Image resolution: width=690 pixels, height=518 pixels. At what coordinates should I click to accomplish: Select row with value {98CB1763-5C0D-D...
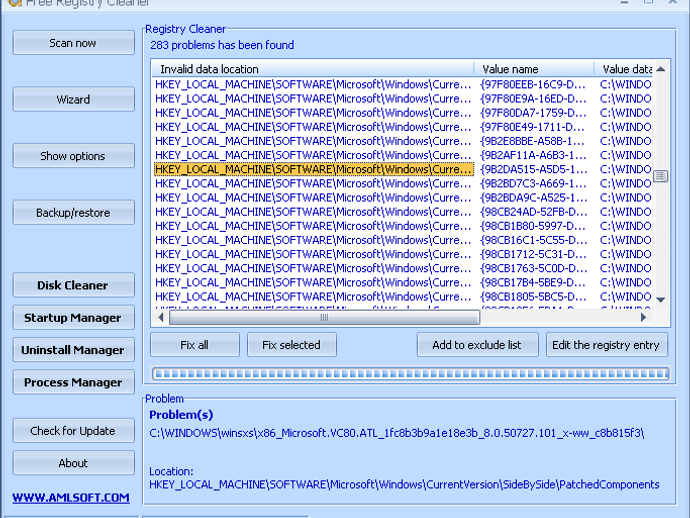click(x=403, y=268)
